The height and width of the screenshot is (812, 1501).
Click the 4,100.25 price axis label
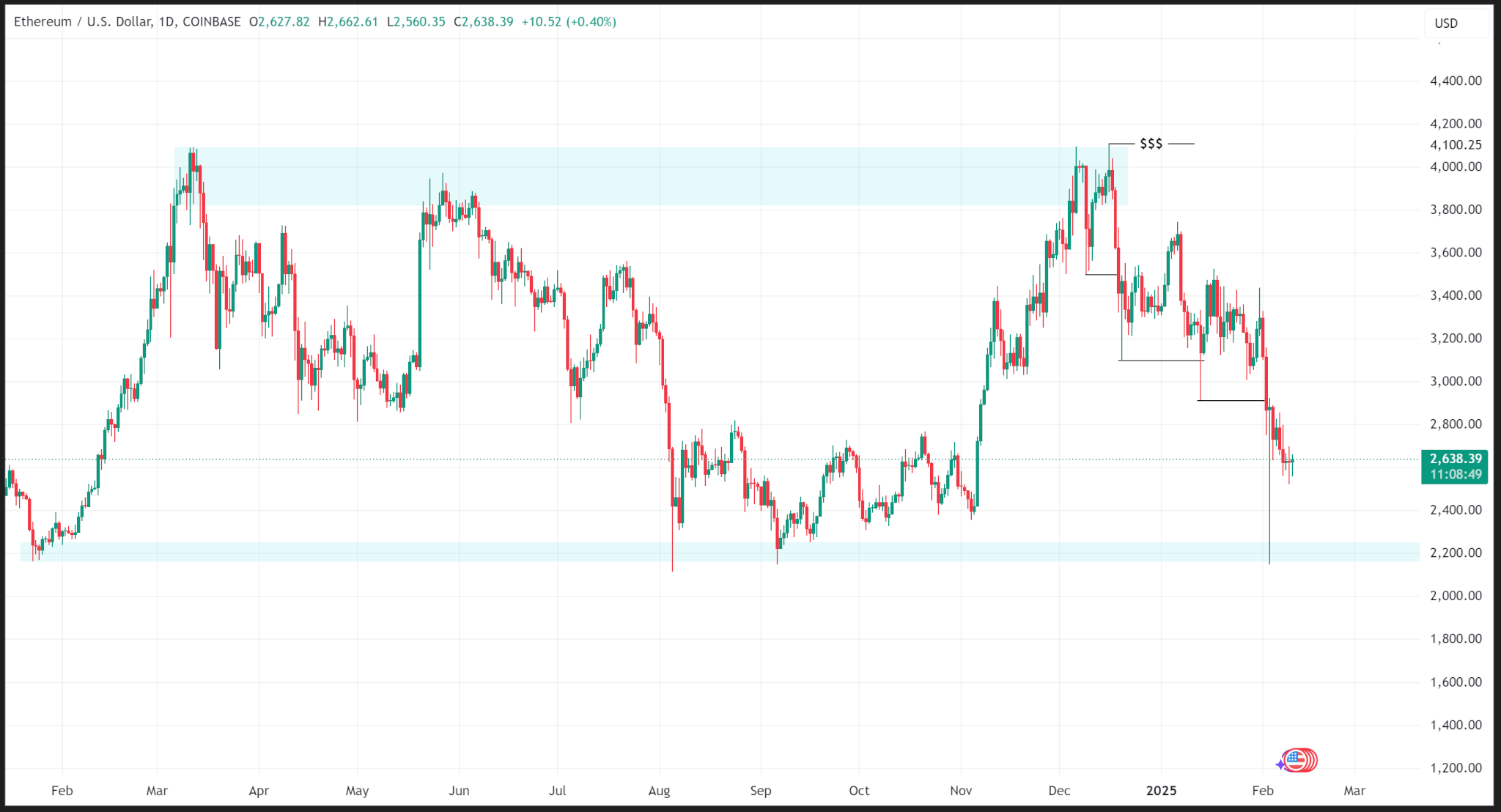point(1456,145)
